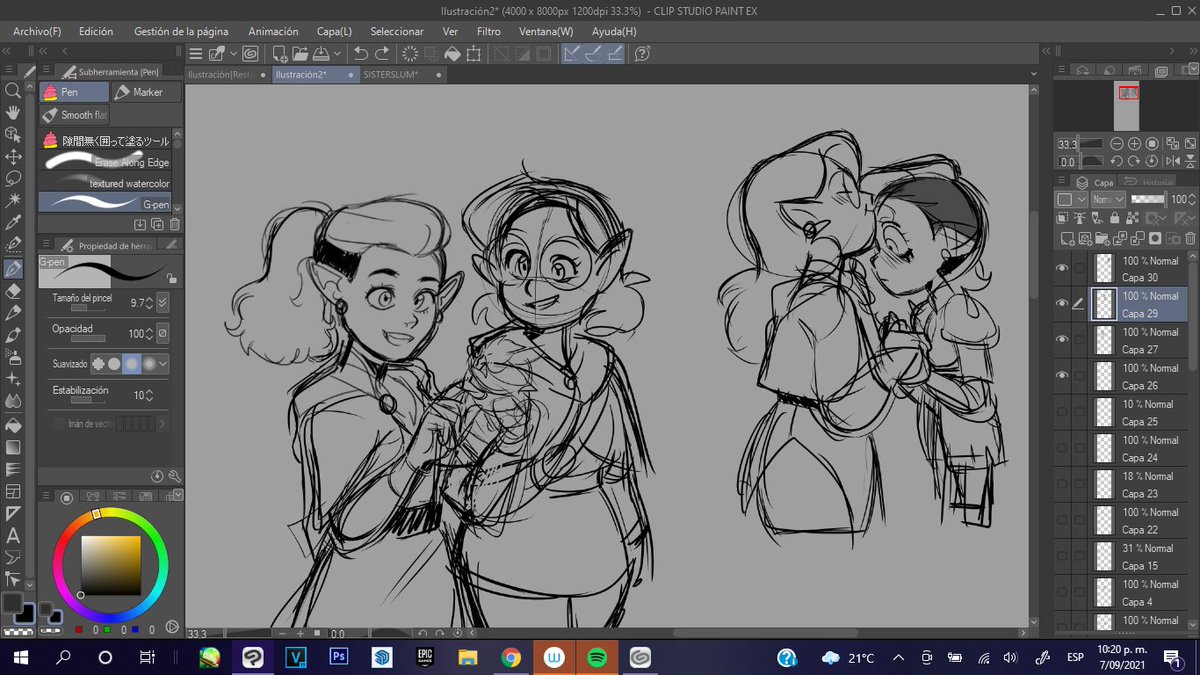This screenshot has height=675, width=1200.
Task: Select the Smooth flat sub tool group
Action: coord(74,115)
